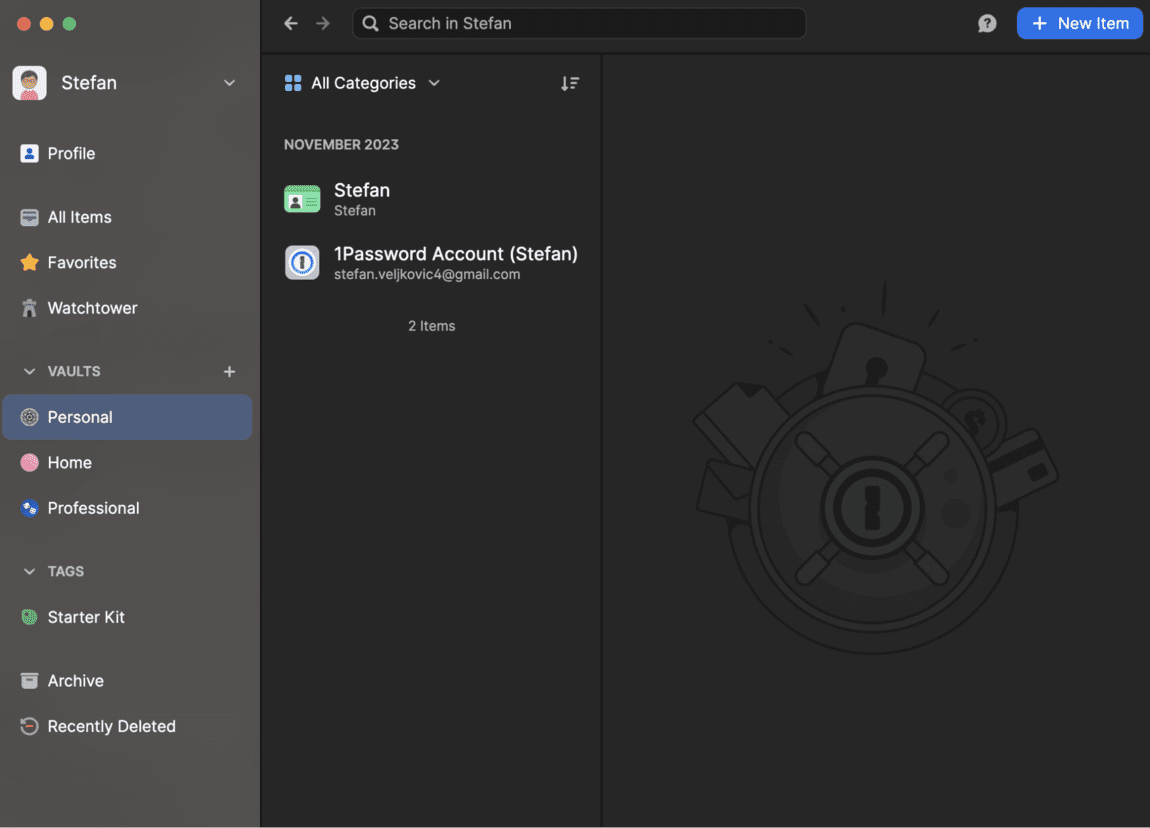Screen dimensions: 1150x828
Task: Click the back navigation arrow
Action: [290, 23]
